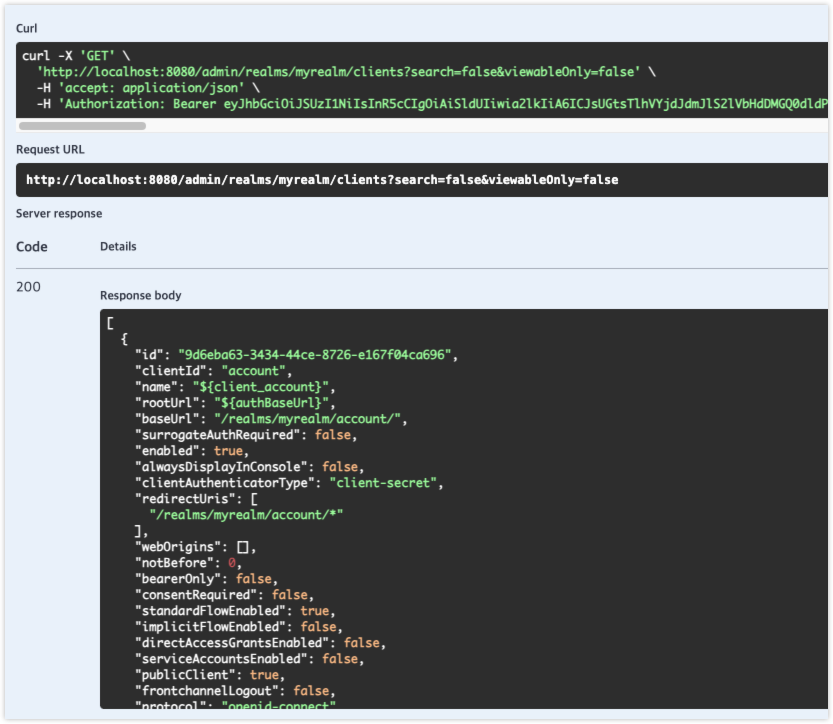
Task: Click the quoted localhost URL in the curl block
Action: coord(338,72)
